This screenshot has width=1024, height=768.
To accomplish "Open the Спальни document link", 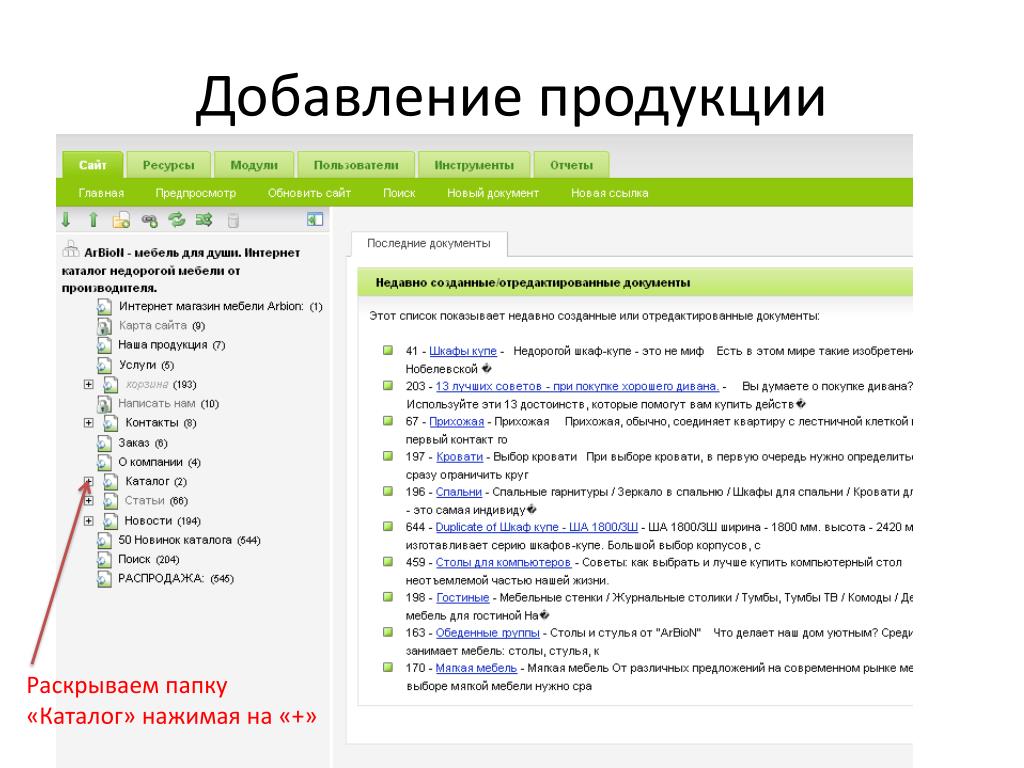I will coord(458,492).
